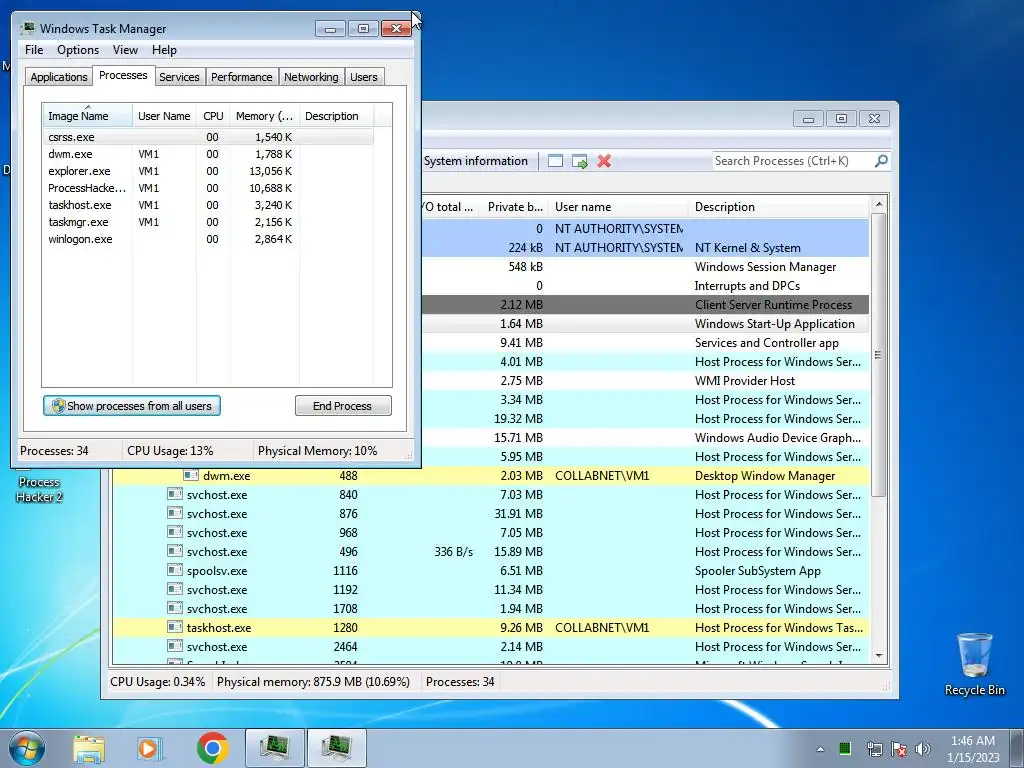This screenshot has height=768, width=1024.
Task: Select the Interrupts and DPCs row
Action: [x=645, y=285]
